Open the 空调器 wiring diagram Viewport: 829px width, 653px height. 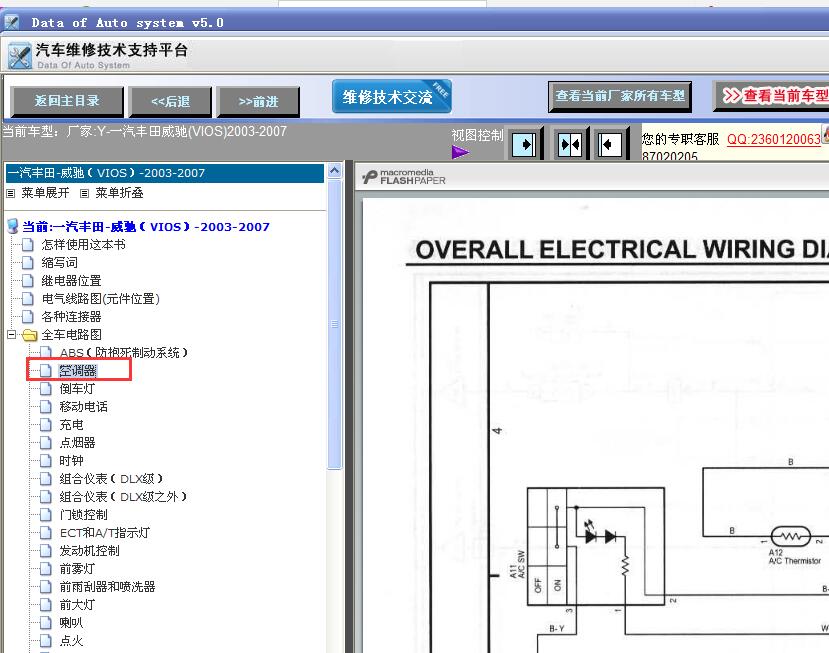(x=78, y=371)
